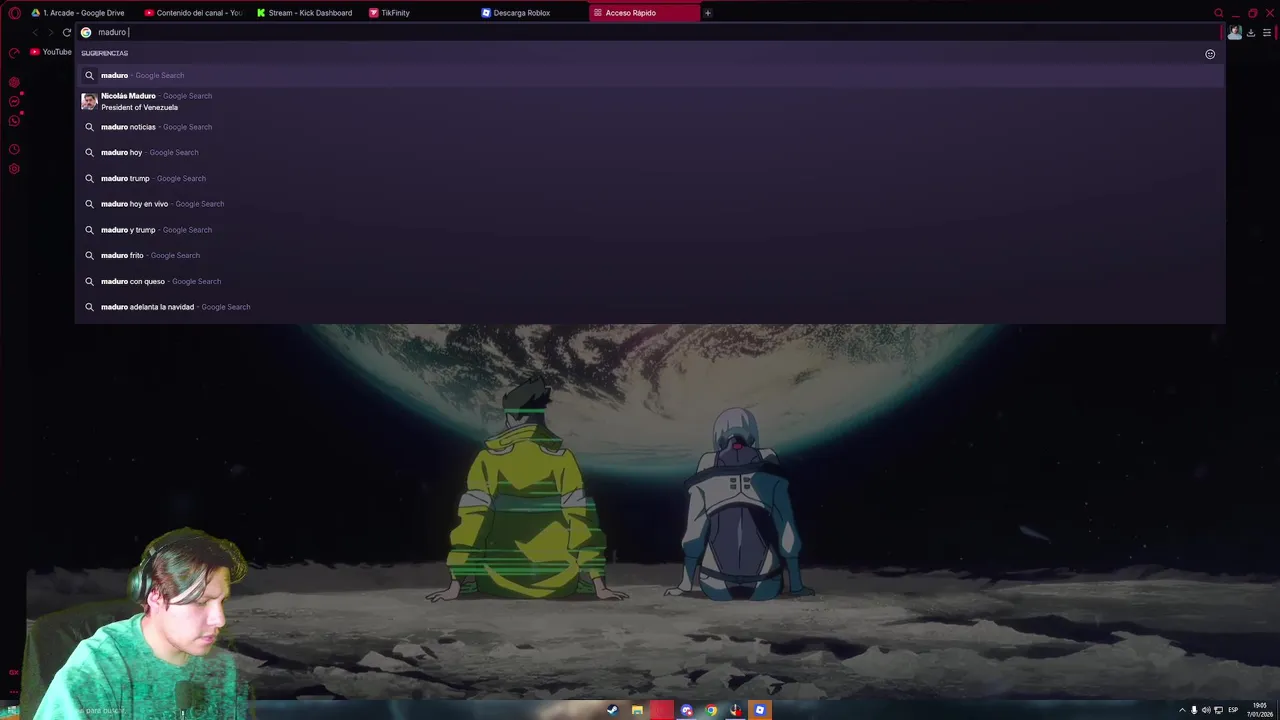Image resolution: width=1280 pixels, height=720 pixels.
Task: Activate the Acceso Rápido tab
Action: (x=644, y=13)
